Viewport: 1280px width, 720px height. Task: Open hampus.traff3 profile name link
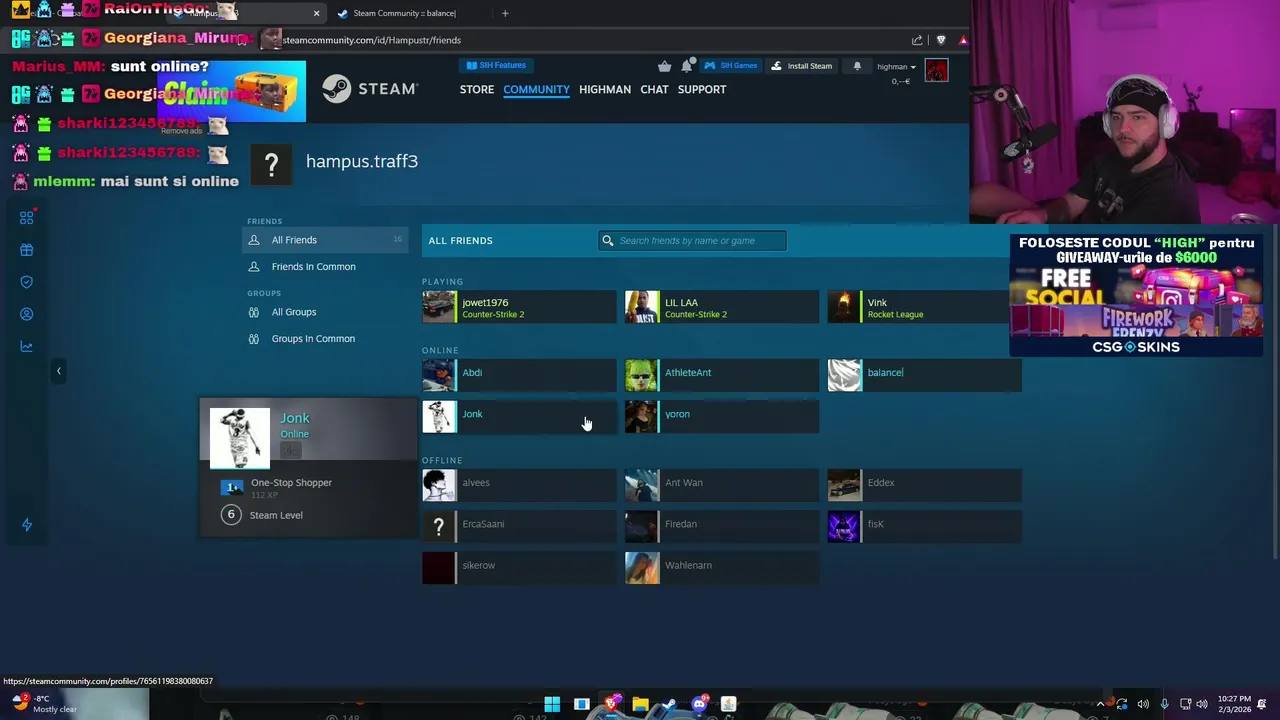pyautogui.click(x=362, y=161)
